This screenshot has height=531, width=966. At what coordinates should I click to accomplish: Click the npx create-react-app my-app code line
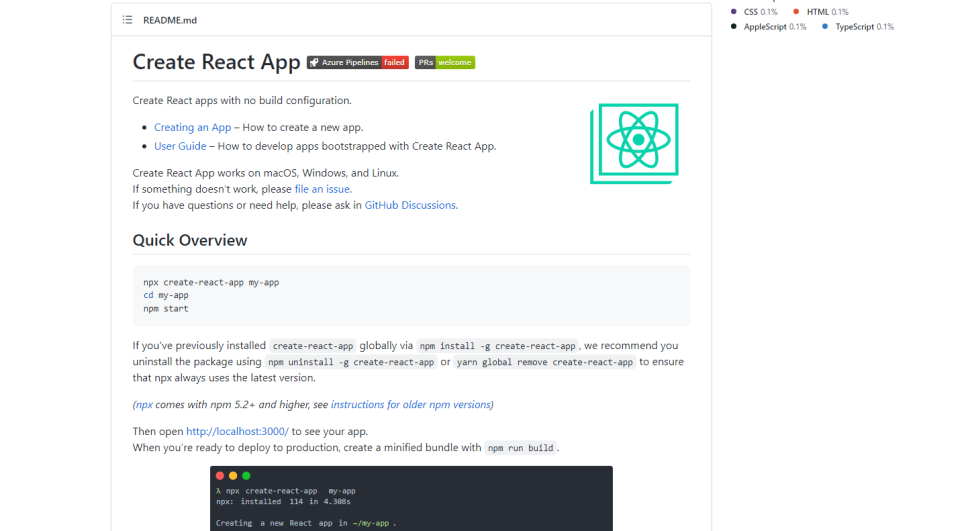click(211, 282)
